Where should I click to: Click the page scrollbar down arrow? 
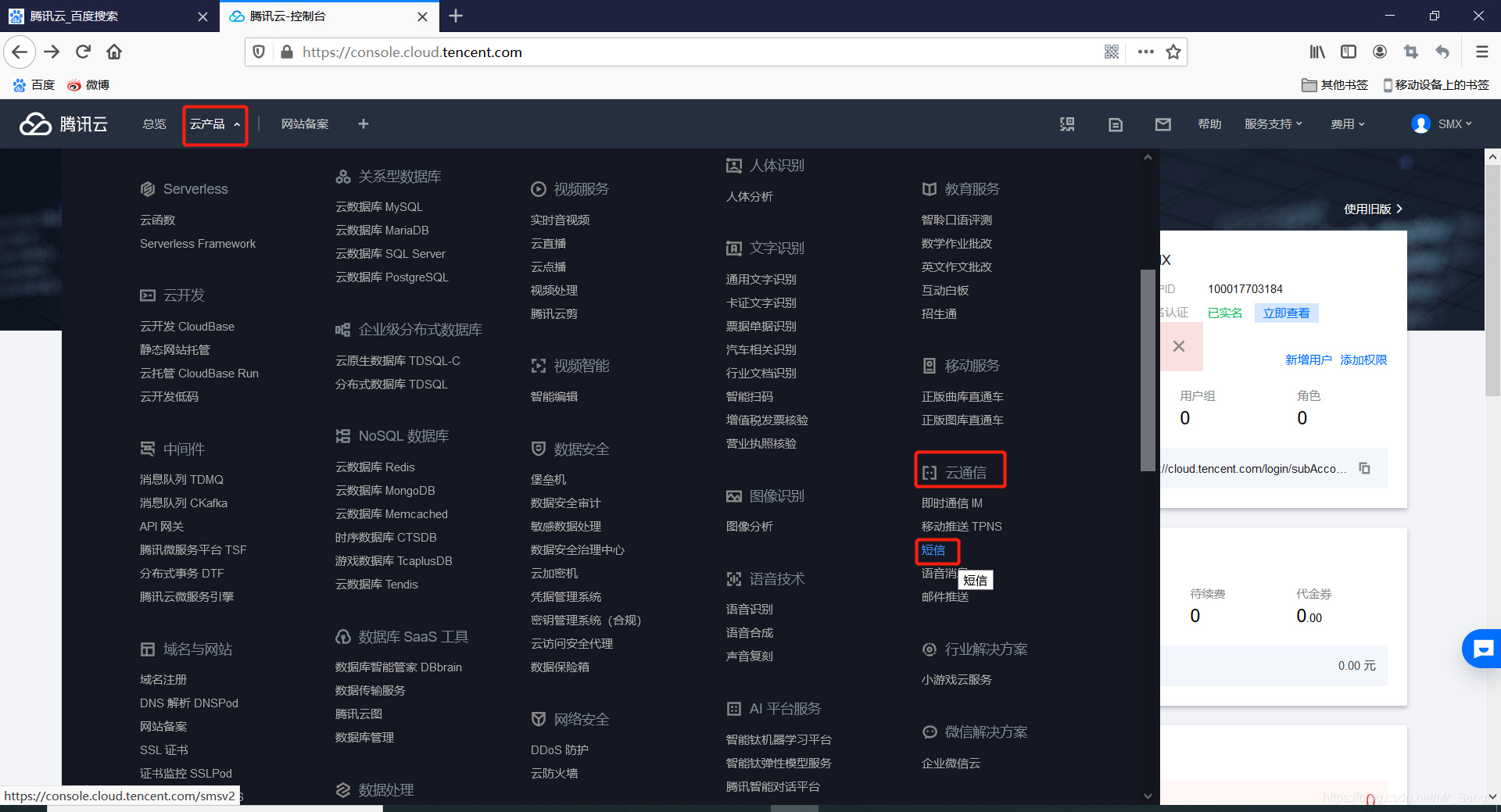(1492, 796)
